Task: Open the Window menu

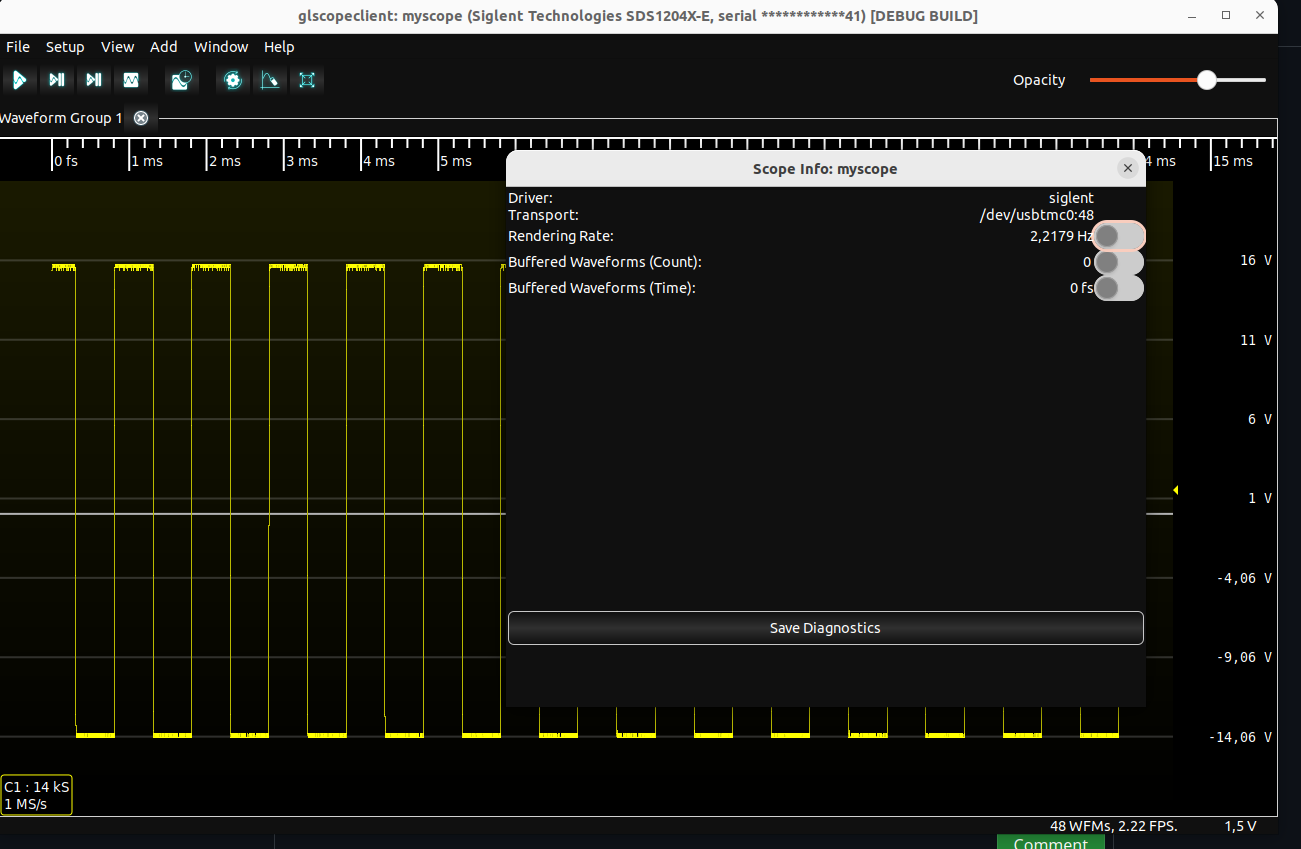Action: tap(221, 47)
